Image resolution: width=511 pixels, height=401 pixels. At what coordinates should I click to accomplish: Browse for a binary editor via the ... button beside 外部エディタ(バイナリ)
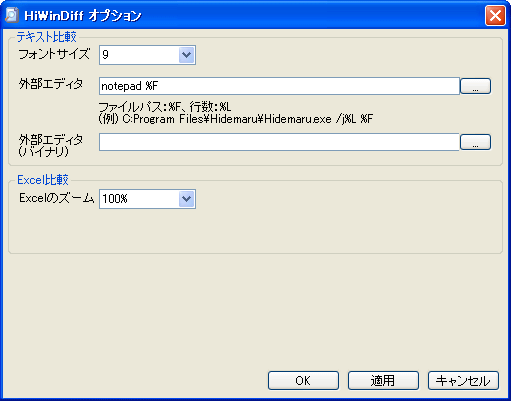click(475, 142)
